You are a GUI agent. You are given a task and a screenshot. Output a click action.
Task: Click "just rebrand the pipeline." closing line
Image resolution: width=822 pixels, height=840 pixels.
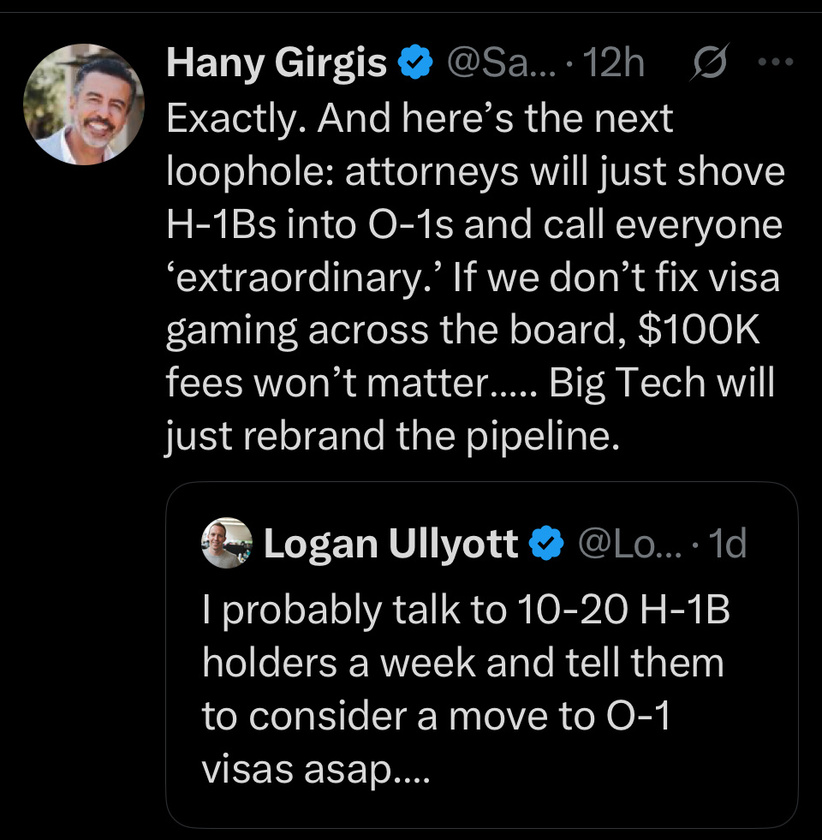(392, 438)
